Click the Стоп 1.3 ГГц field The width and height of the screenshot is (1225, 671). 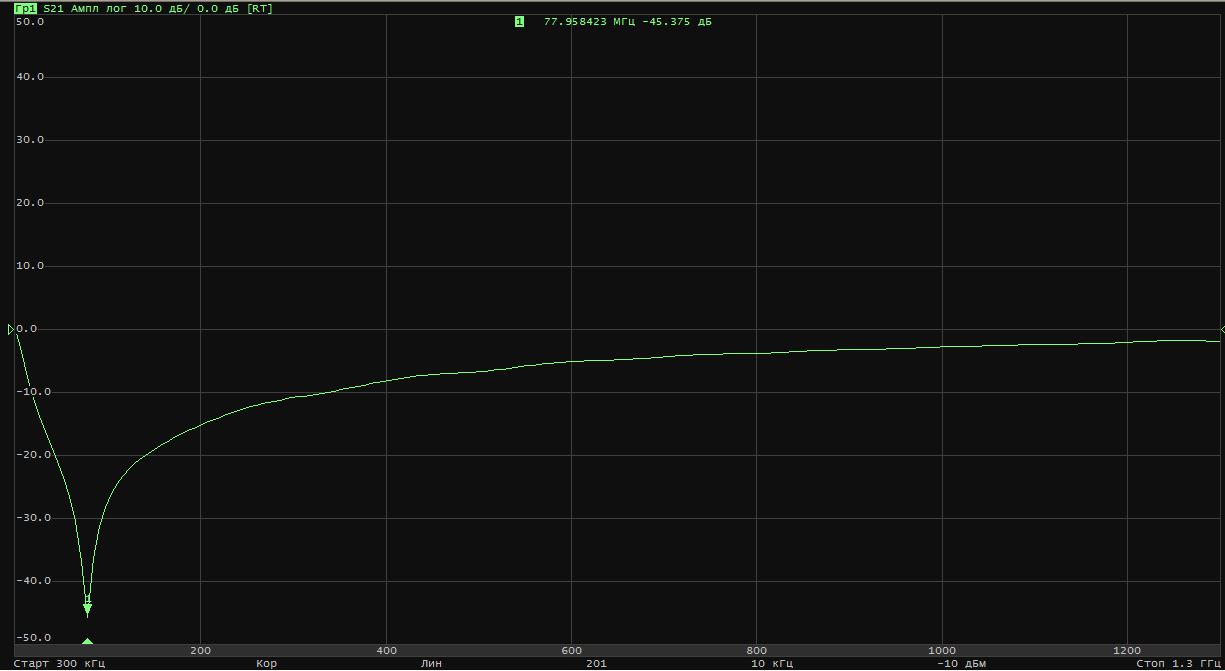[x=1178, y=663]
